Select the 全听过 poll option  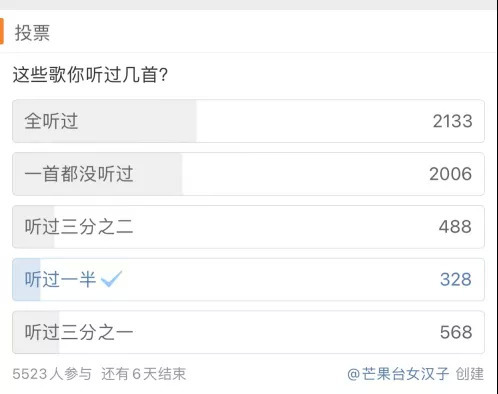248,121
